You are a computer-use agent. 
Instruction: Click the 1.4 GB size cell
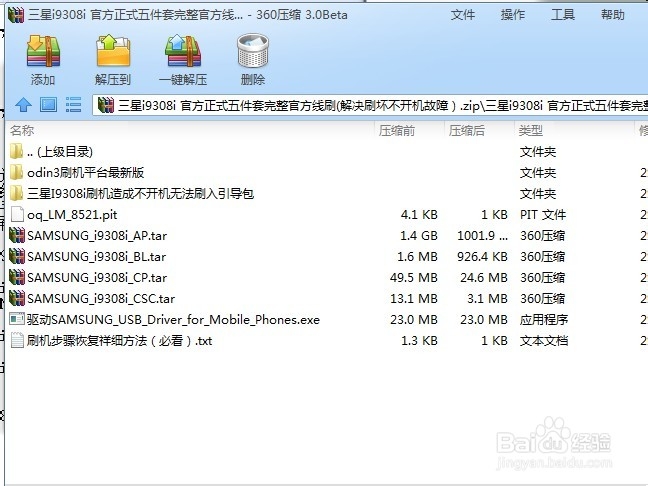[419, 236]
